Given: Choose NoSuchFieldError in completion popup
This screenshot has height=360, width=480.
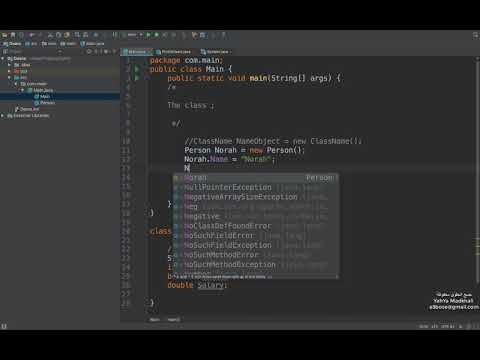Looking at the screenshot, I should click(256, 236).
